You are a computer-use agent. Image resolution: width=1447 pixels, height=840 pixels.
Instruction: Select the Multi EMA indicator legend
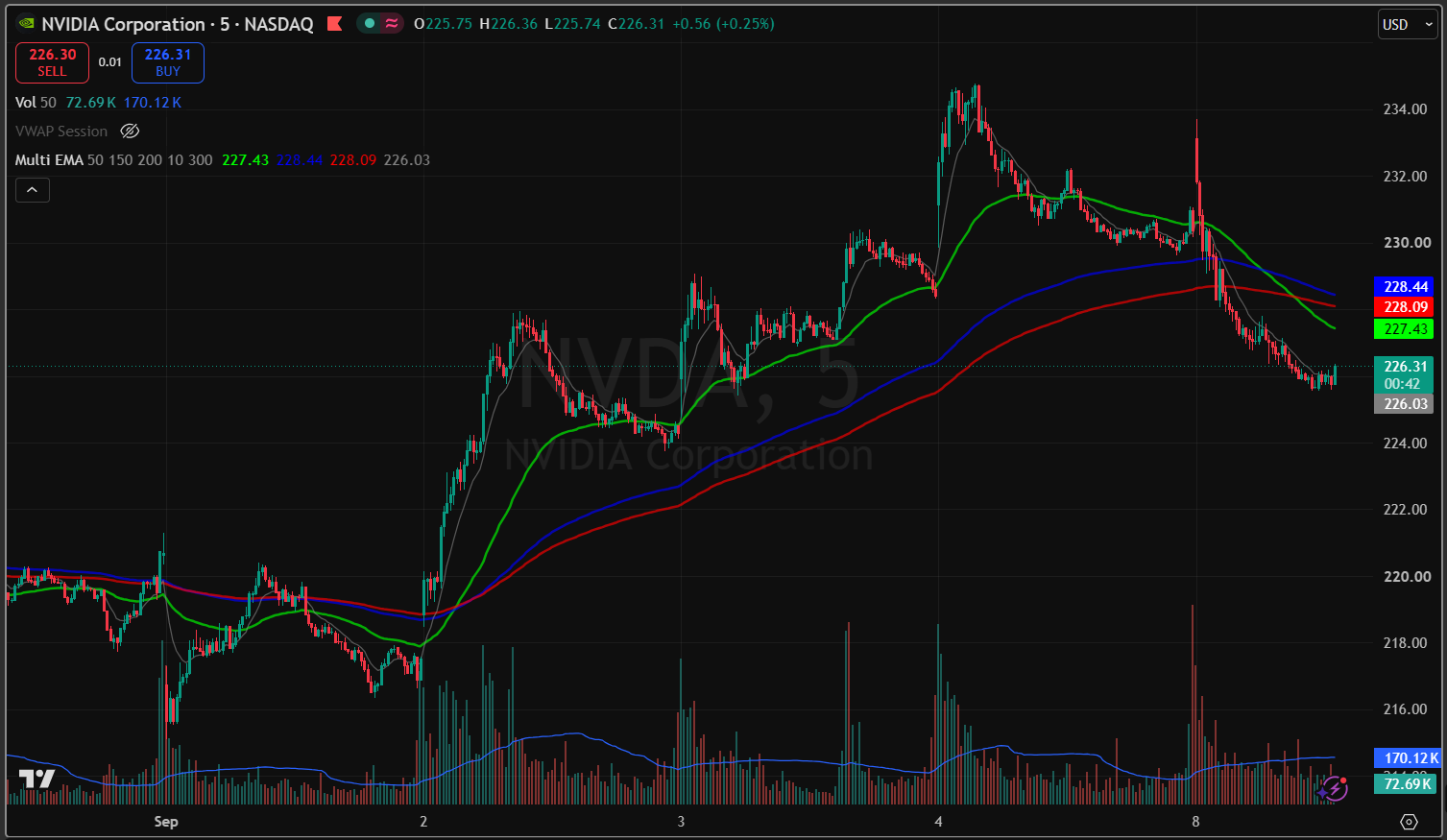coord(49,160)
